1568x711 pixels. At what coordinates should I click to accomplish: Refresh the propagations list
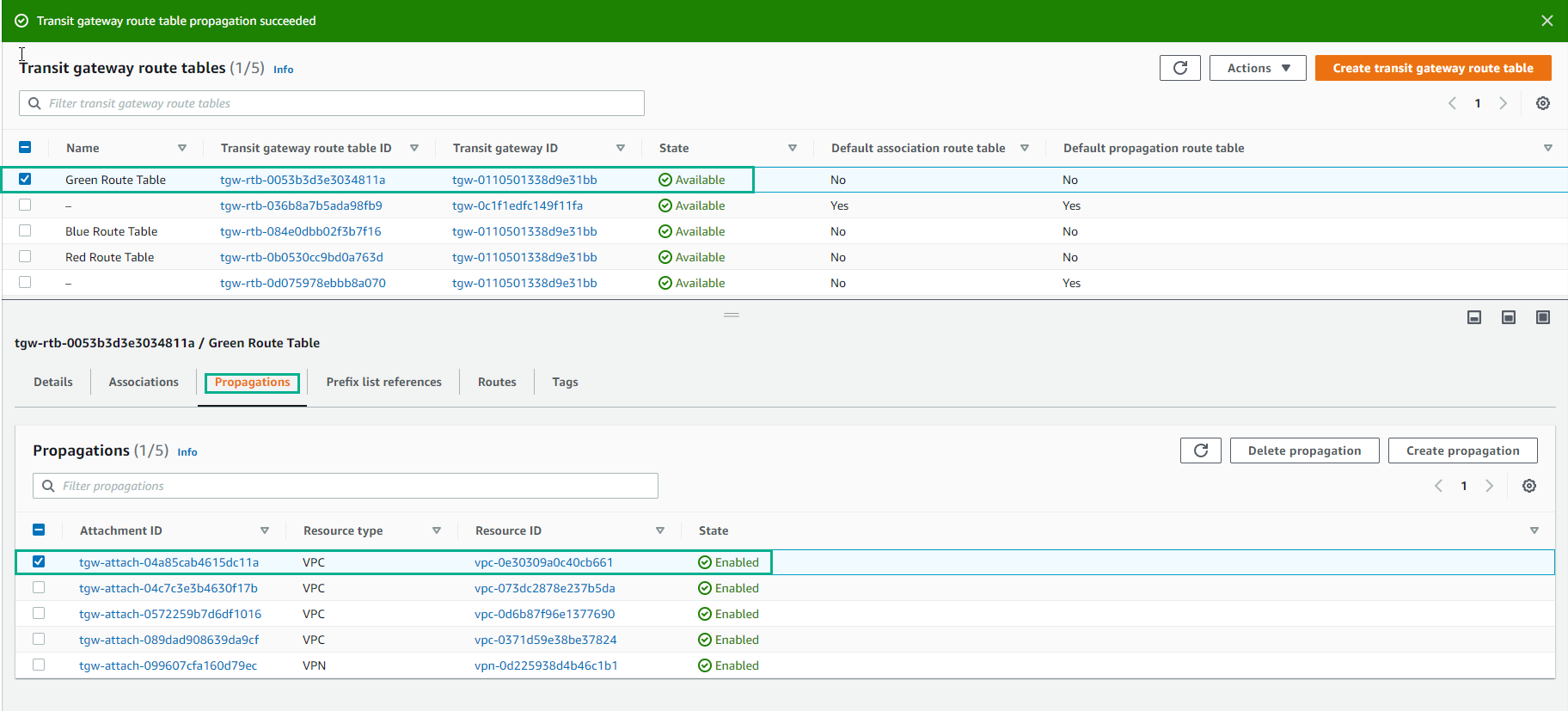point(1200,451)
